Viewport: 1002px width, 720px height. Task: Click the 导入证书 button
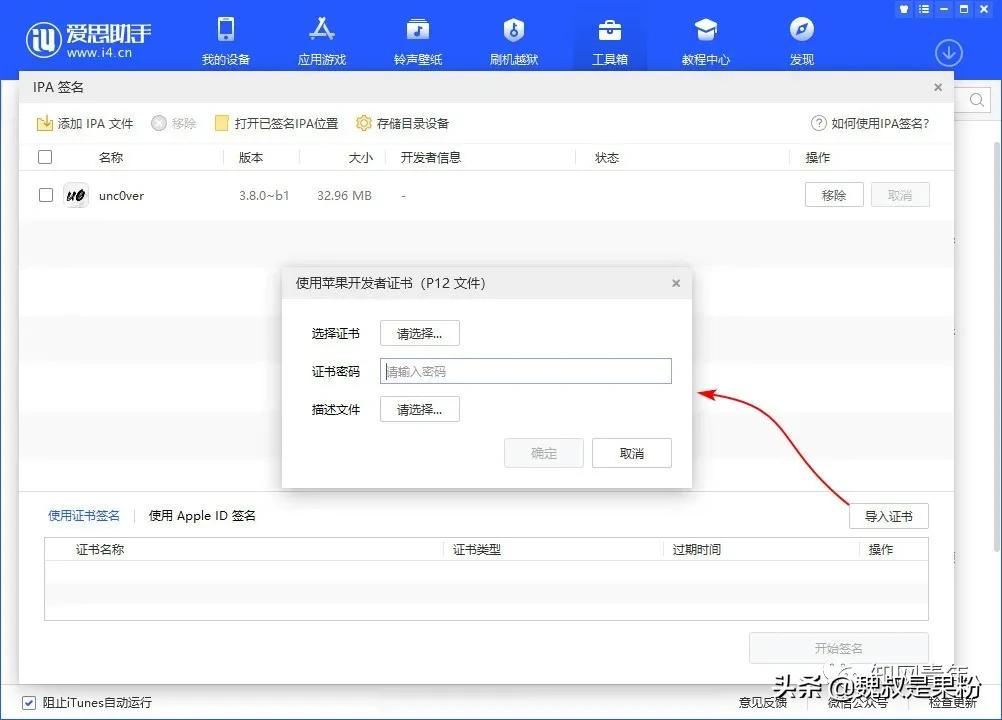click(888, 515)
